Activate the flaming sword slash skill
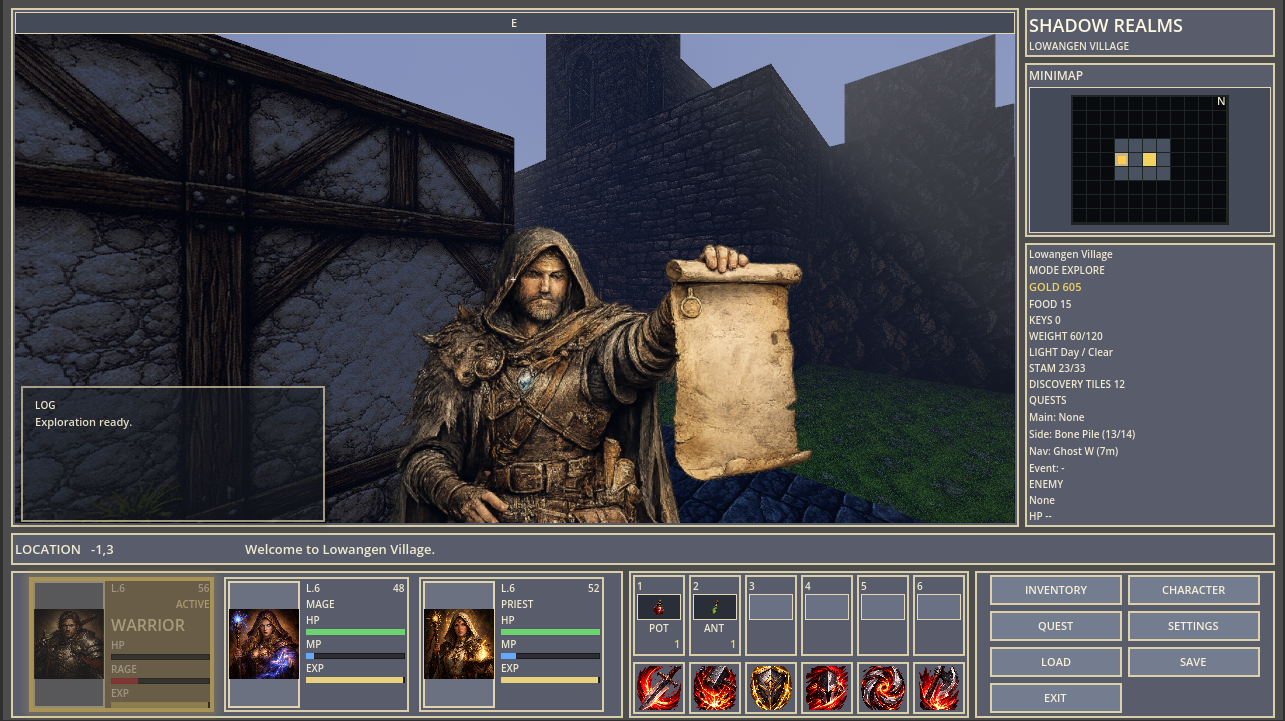This screenshot has width=1285, height=721. [659, 688]
